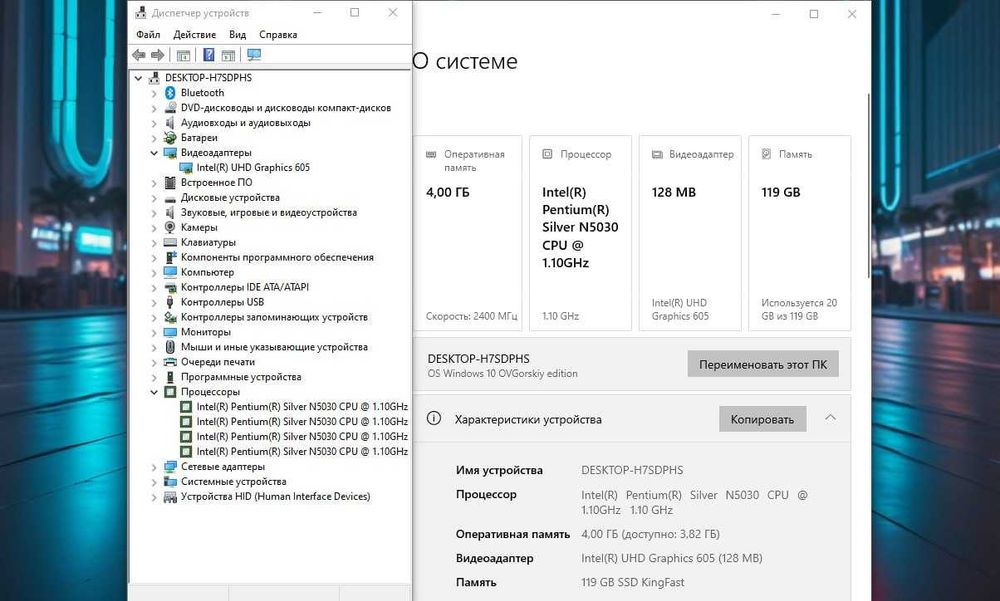Image resolution: width=1000 pixels, height=601 pixels.
Task: Click the Имя устройства label
Action: [x=499, y=470]
